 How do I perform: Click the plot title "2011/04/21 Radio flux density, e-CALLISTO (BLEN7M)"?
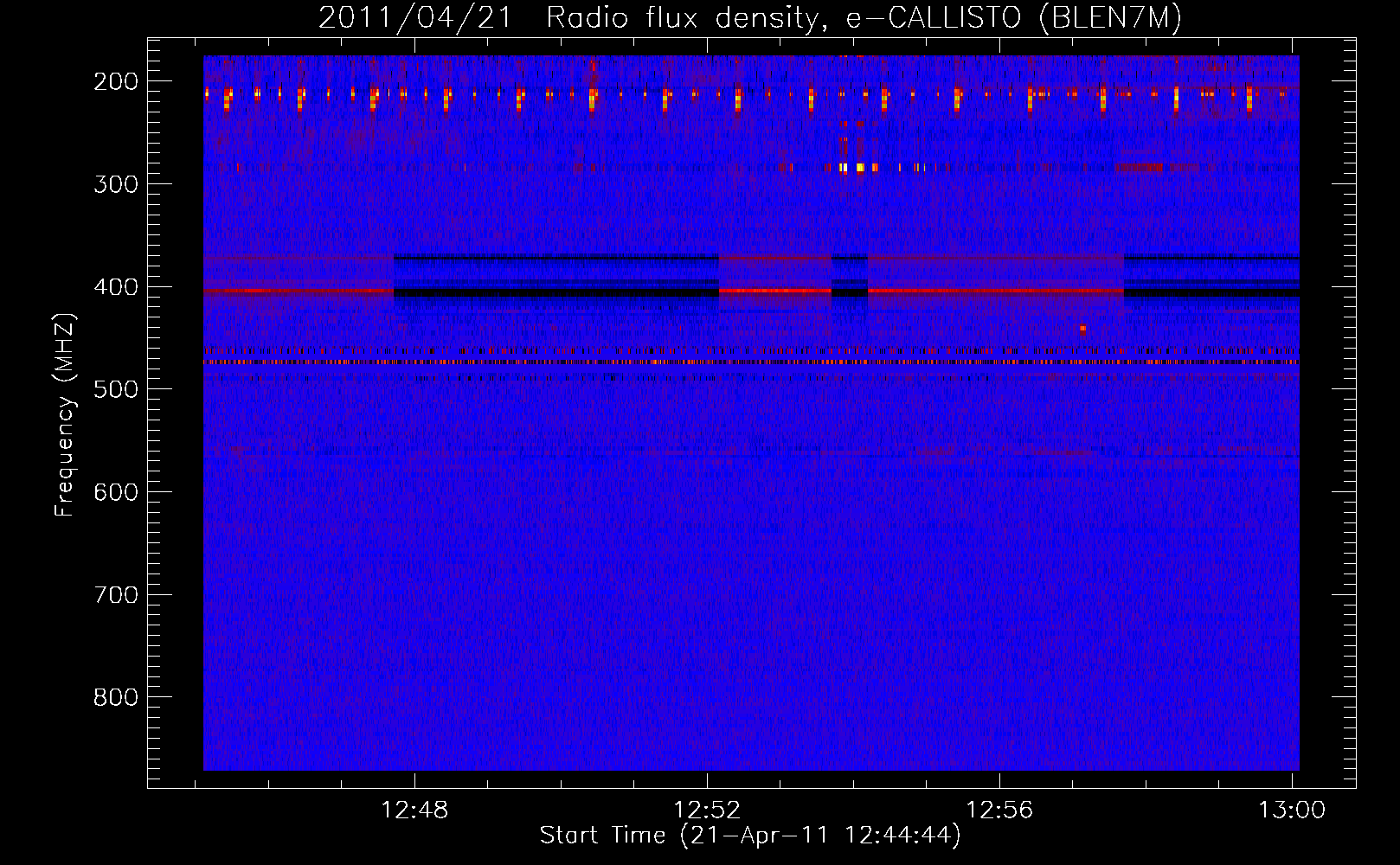tap(750, 17)
